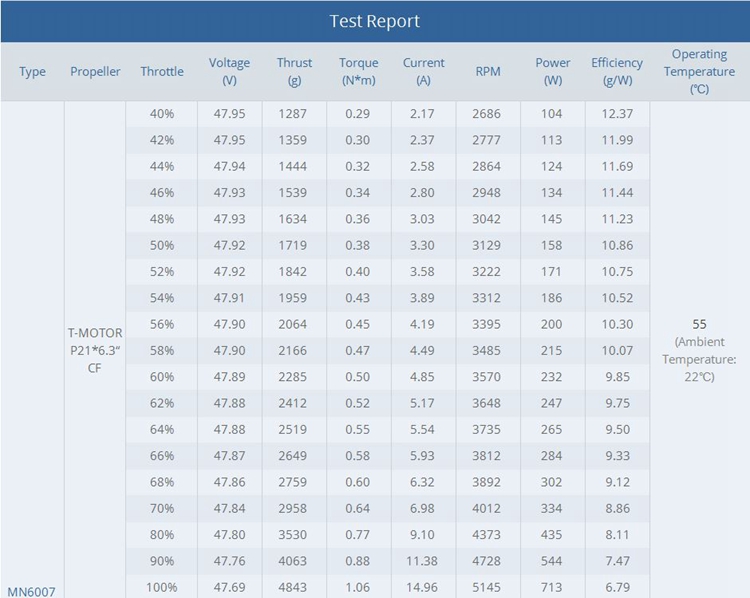750x598 pixels.
Task: Click the 40% throttle cell
Action: tap(162, 114)
